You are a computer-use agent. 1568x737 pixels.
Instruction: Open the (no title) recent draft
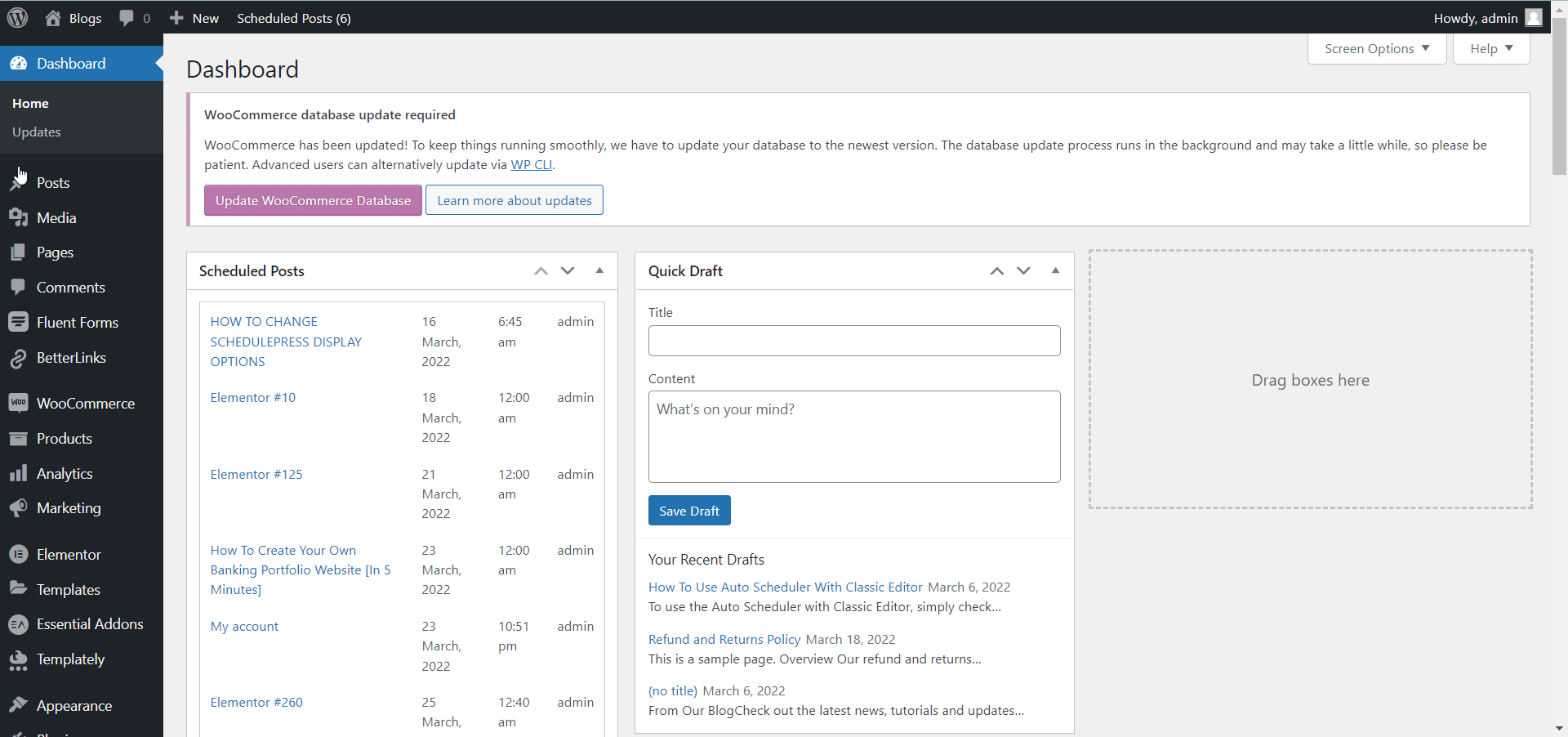673,690
